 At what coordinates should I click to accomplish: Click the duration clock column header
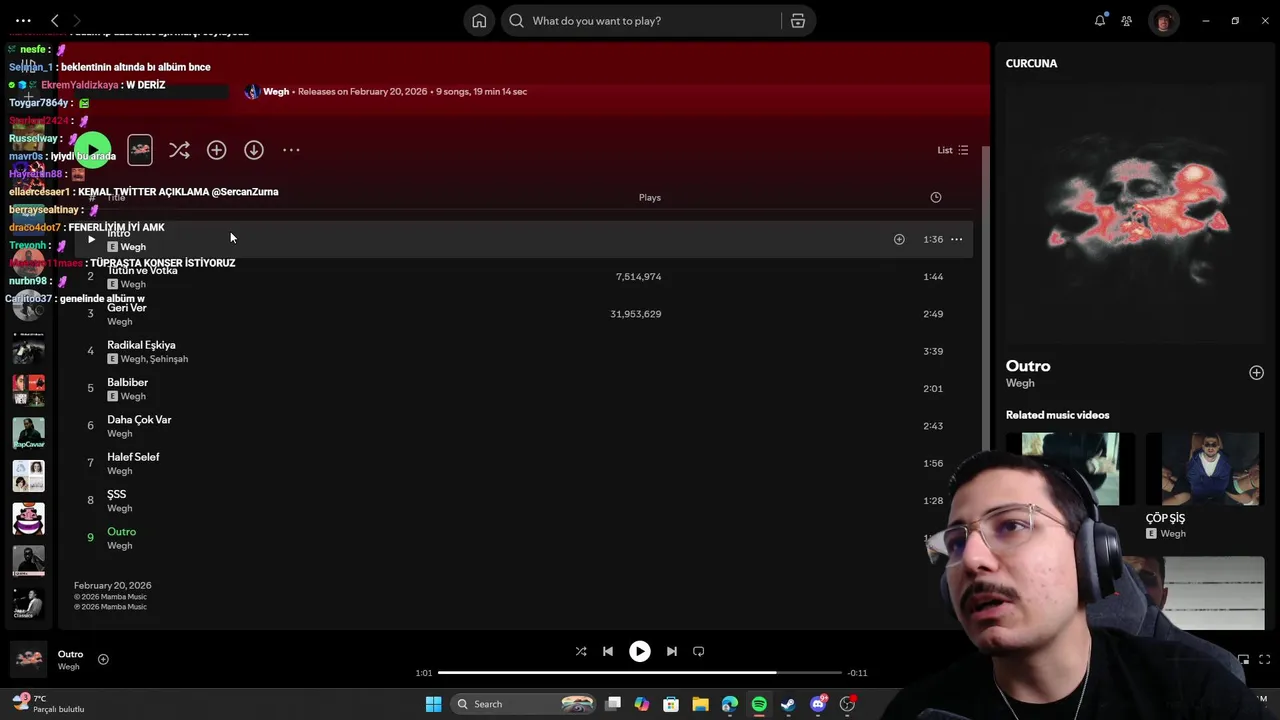point(936,197)
